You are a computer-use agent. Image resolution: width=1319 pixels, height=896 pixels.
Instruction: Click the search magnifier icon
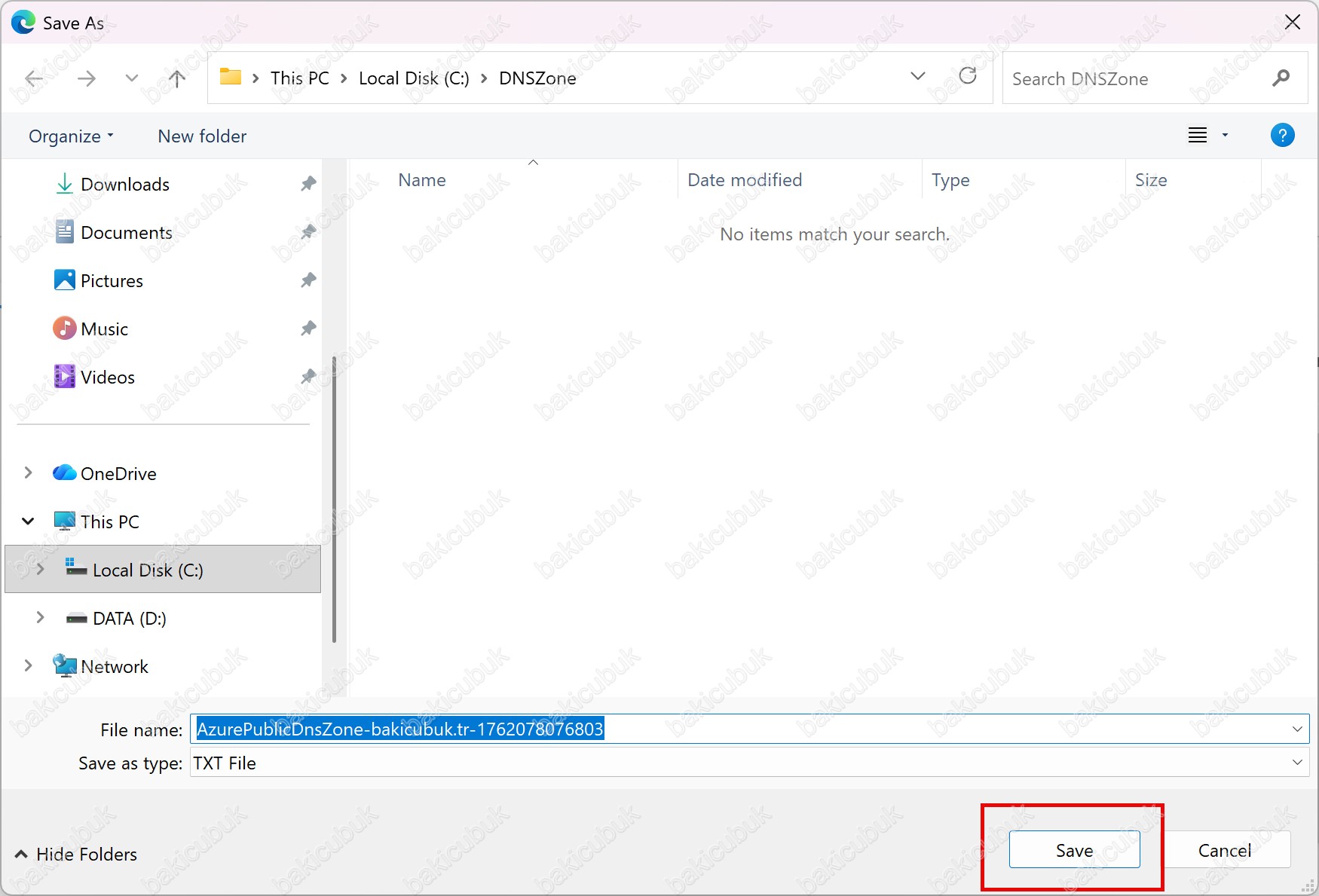click(1281, 78)
